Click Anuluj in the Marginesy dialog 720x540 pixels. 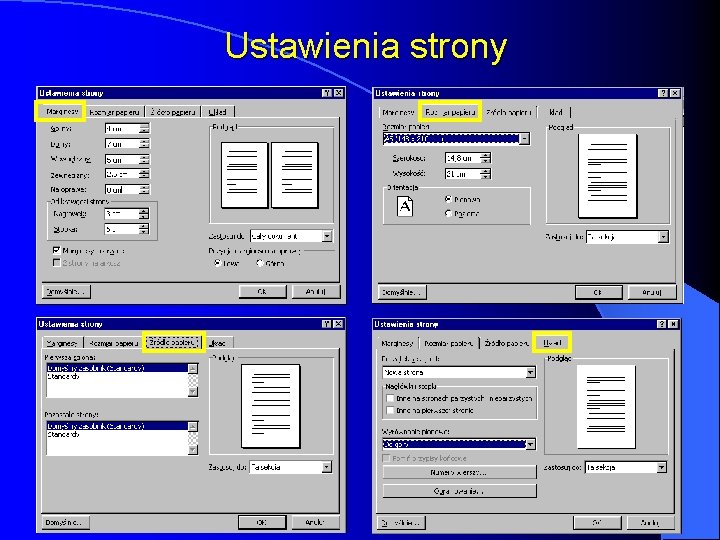tap(316, 292)
